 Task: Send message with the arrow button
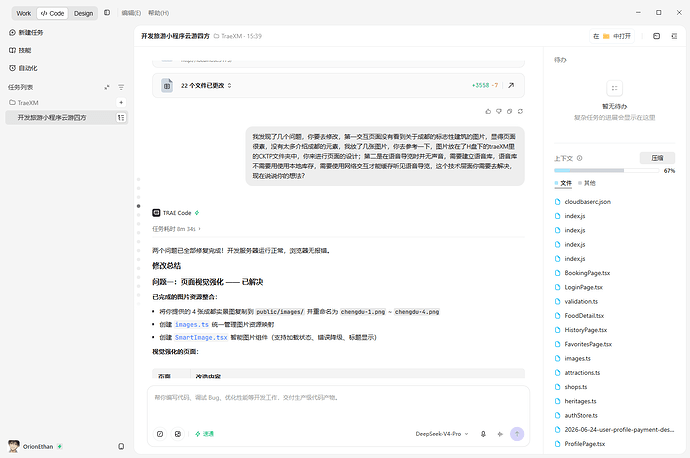pos(517,434)
